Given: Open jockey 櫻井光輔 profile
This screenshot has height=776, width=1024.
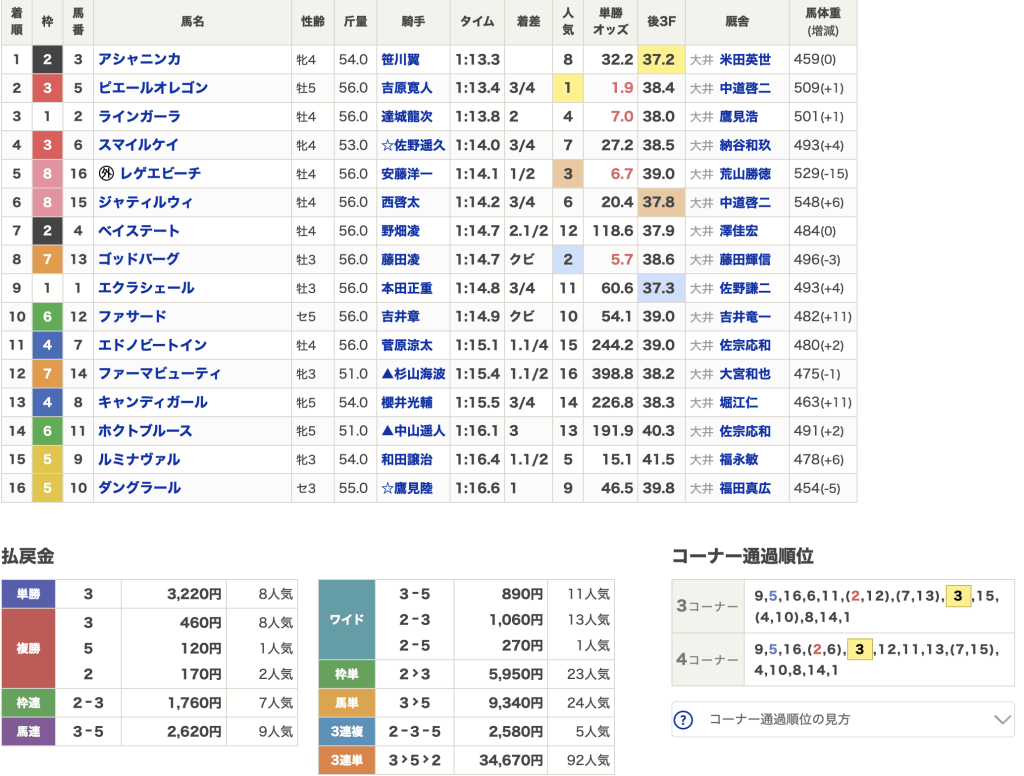Looking at the screenshot, I should coord(407,402).
